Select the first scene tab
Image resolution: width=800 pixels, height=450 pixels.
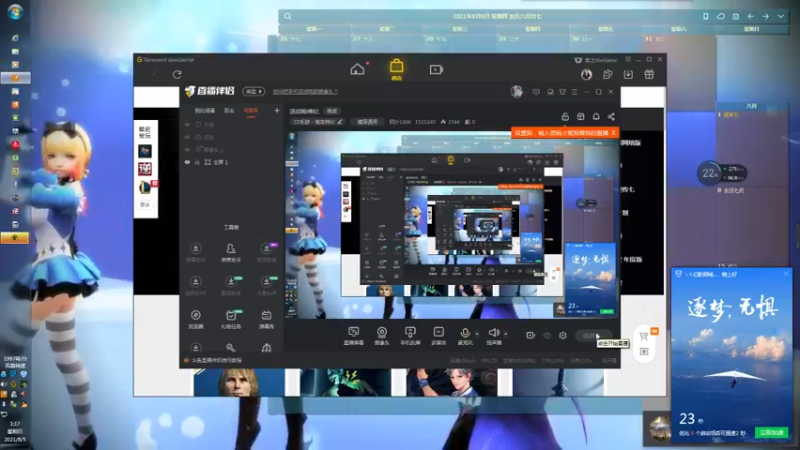(x=205, y=111)
